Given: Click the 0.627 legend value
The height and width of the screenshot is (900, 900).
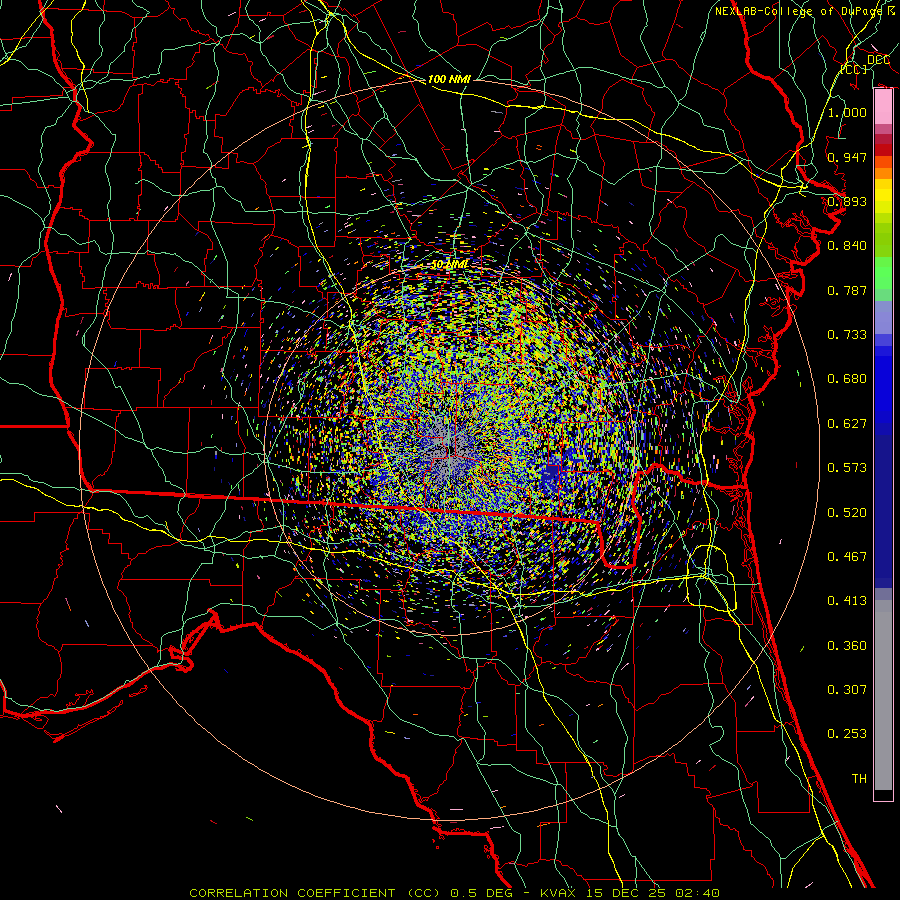Looking at the screenshot, I should [847, 423].
